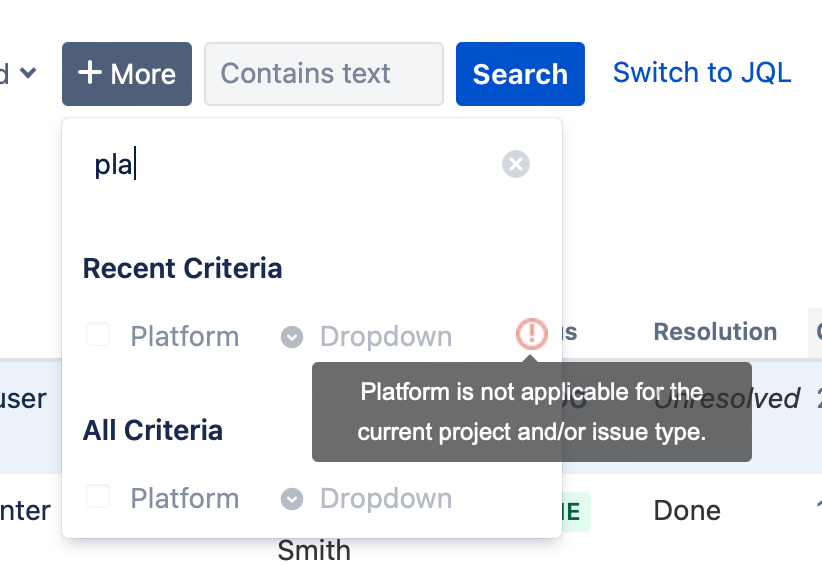Switch to JQL mode
Viewport: 822px width, 566px height.
coord(702,72)
